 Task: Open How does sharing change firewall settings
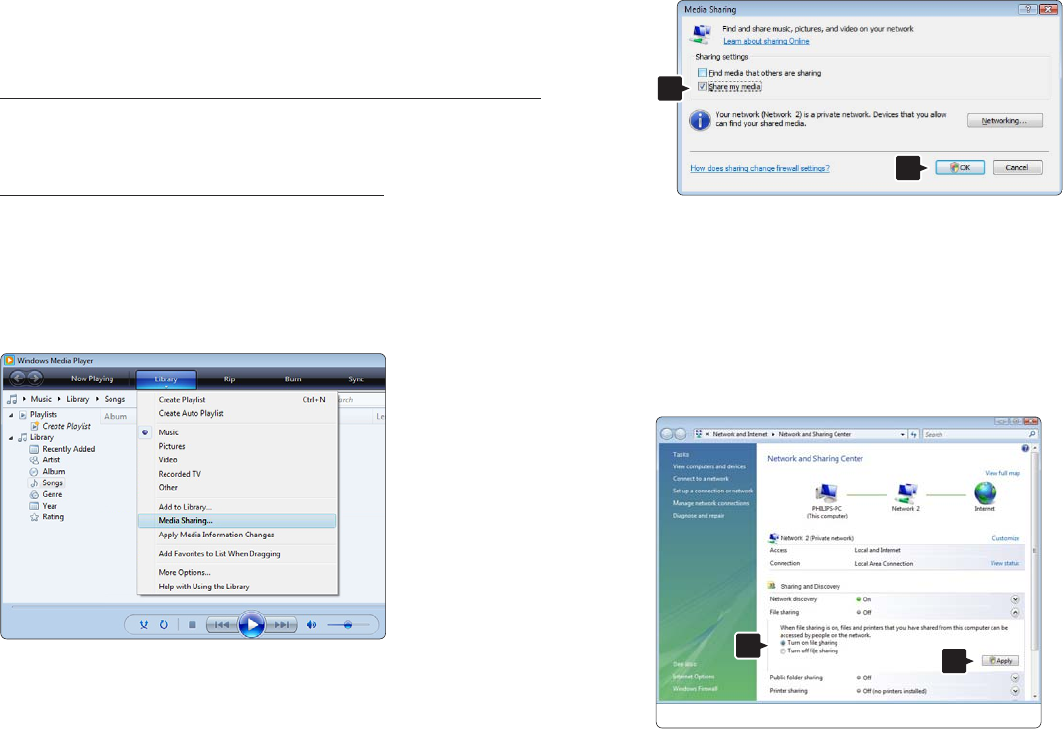point(760,168)
